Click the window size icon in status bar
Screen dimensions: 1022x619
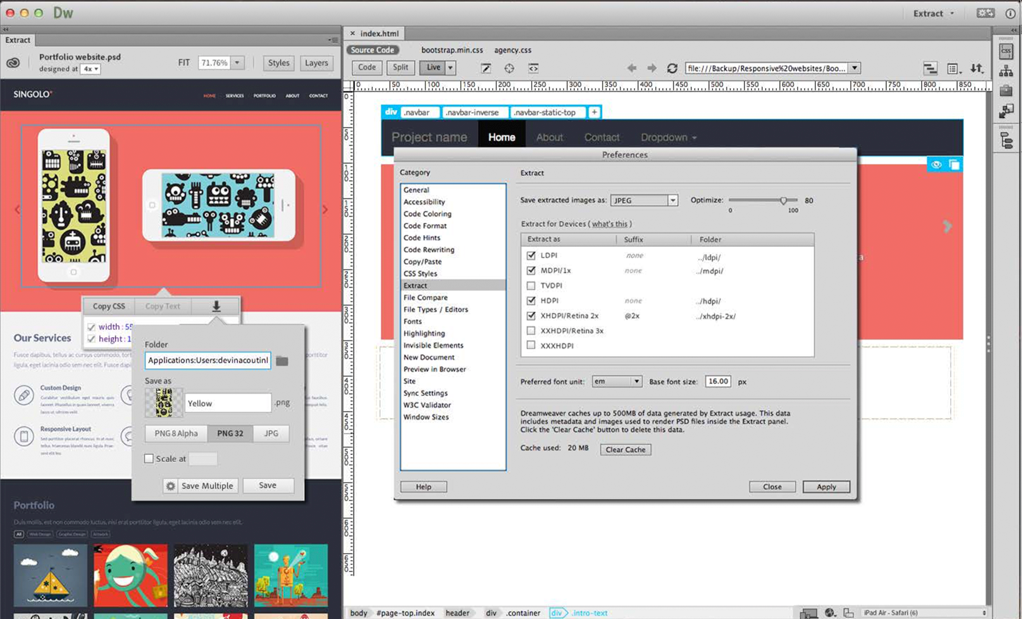848,612
